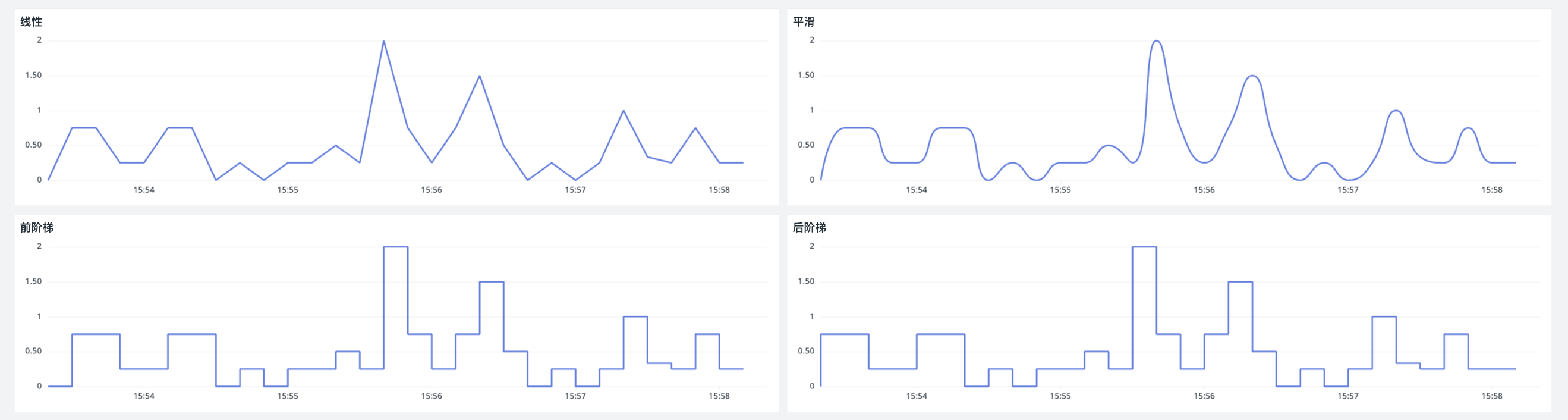
Task: Click the 15:54 axis label in 线性 chart
Action: [144, 190]
